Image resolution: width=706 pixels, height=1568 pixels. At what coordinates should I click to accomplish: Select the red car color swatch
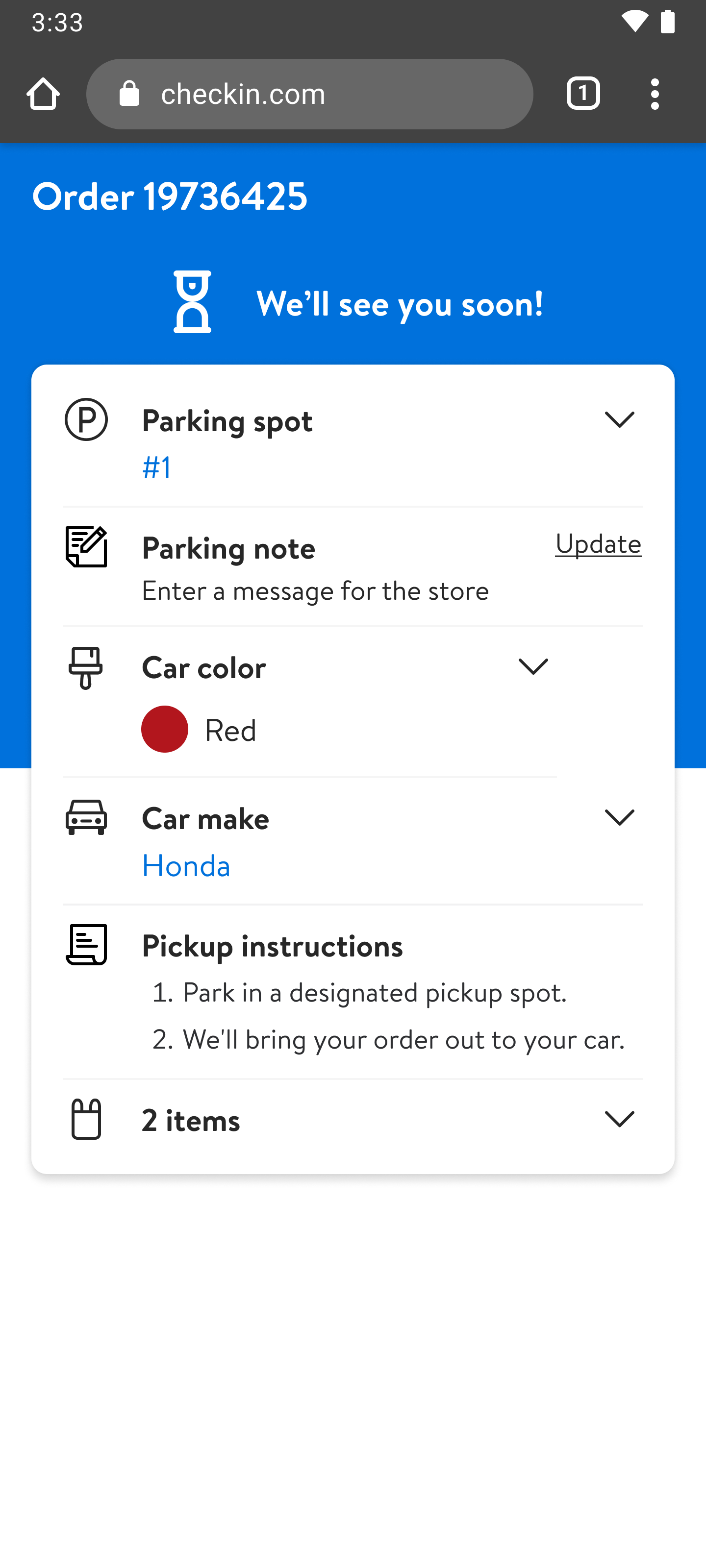(164, 729)
